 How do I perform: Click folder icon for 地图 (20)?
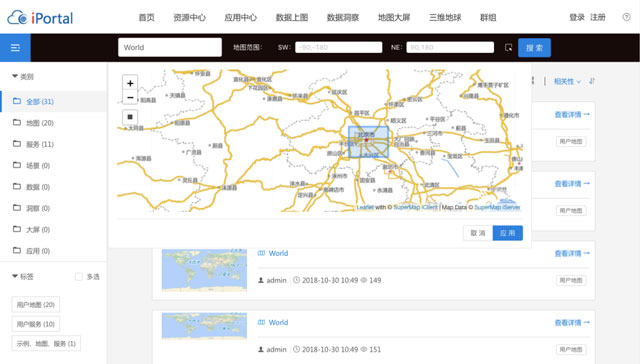[x=17, y=122]
